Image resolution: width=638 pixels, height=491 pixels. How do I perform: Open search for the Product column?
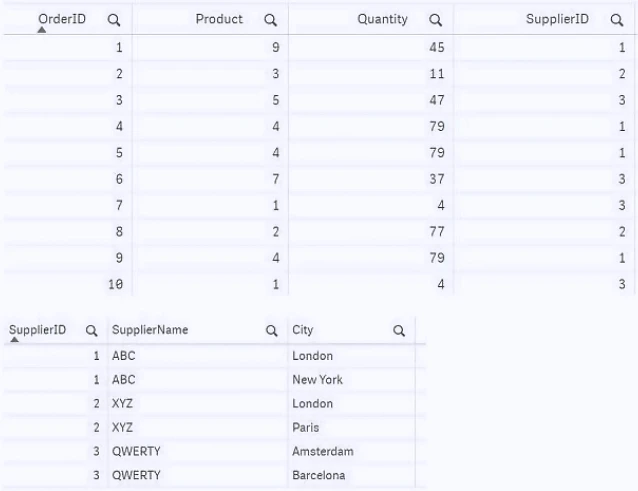tap(270, 20)
